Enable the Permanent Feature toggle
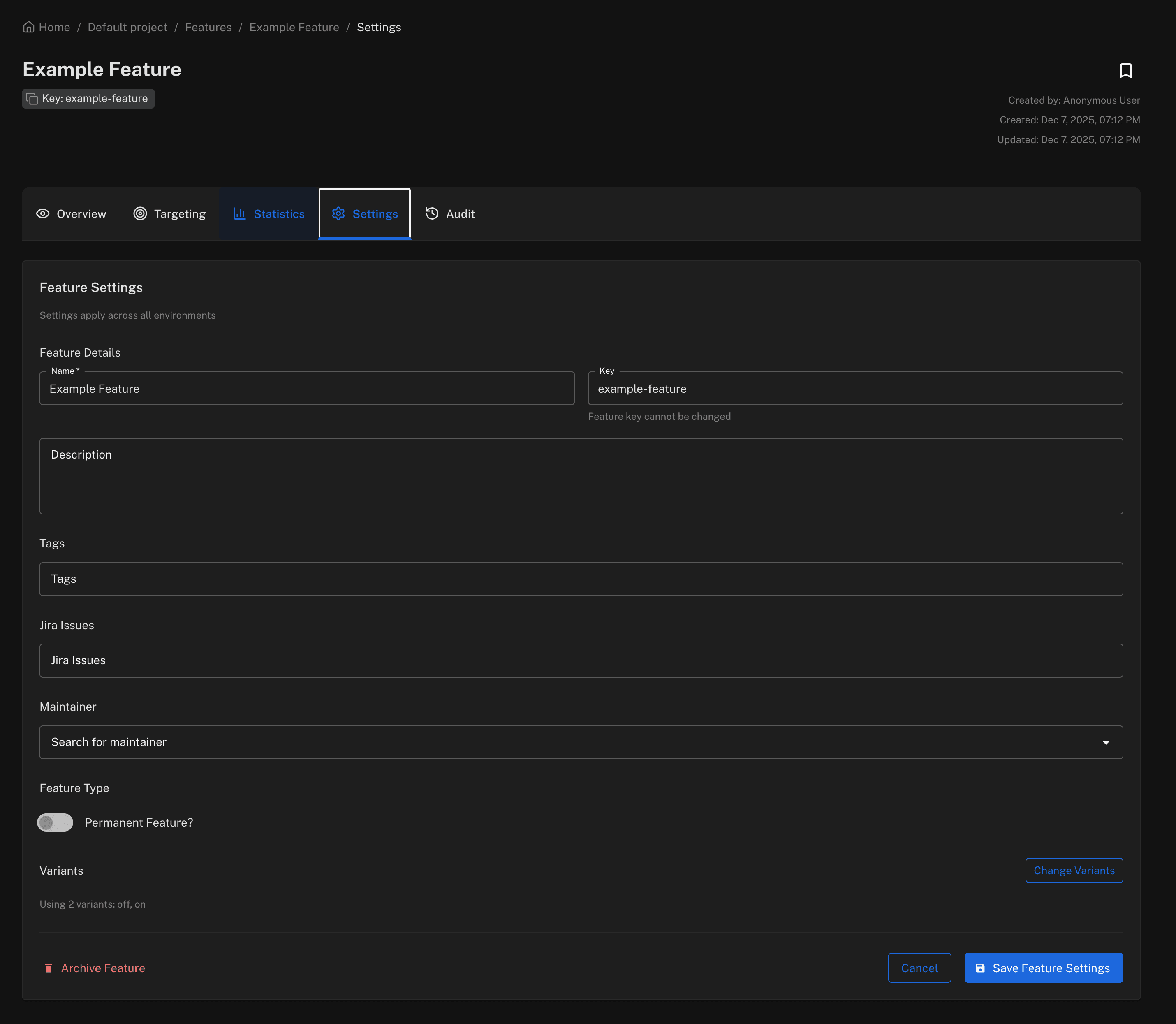Screen dimensions: 1176x1024 point(55,822)
